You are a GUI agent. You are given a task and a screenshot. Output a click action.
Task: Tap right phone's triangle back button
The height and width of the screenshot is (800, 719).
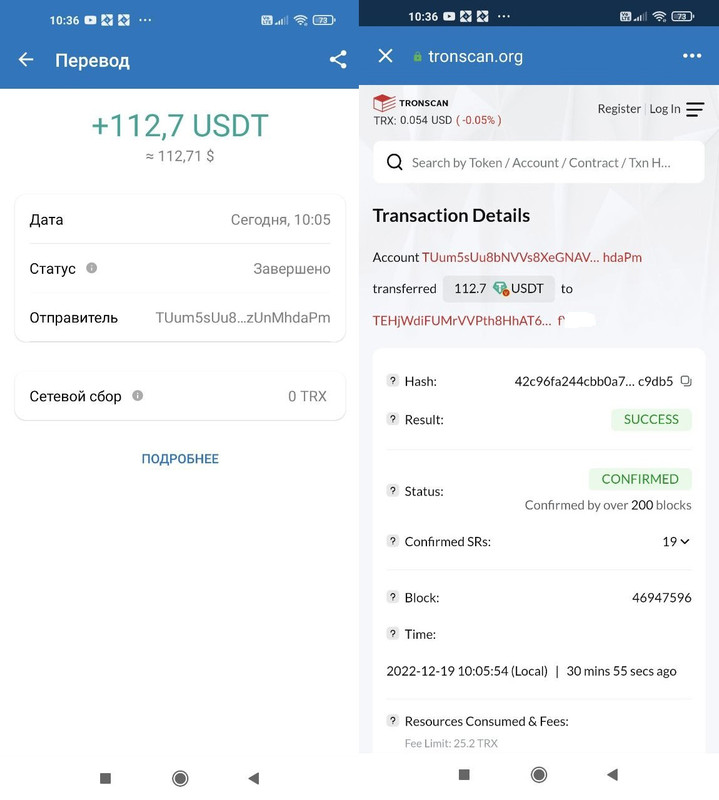[612, 774]
